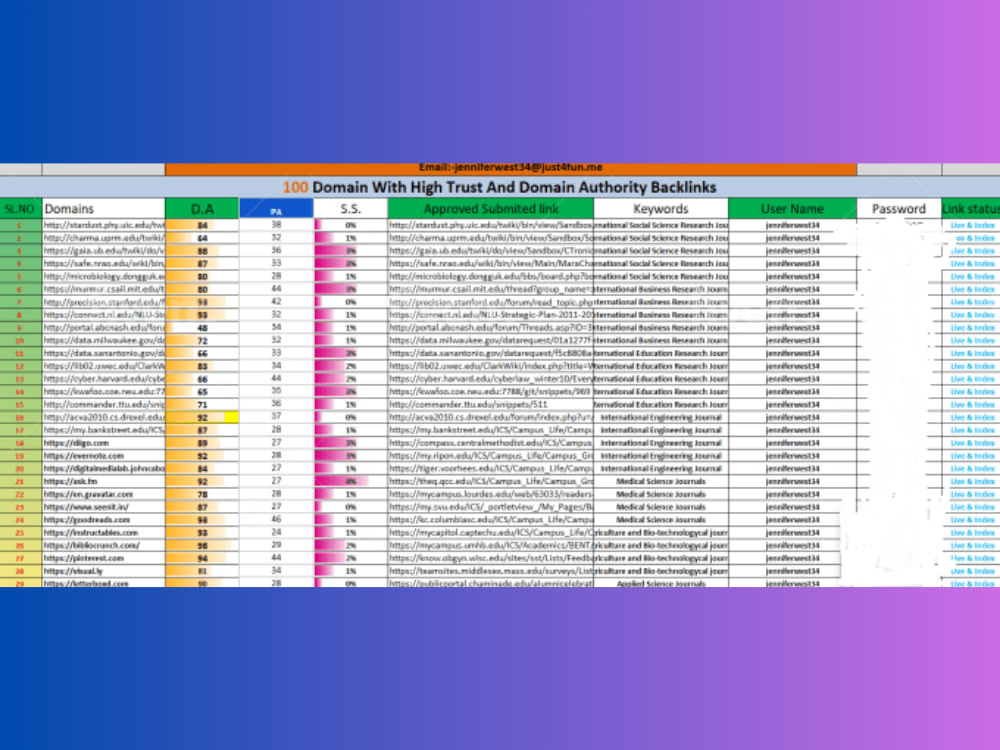Click Keywords cell in mycapitol.captechu.edu row
This screenshot has width=1000, height=750.
661,532
